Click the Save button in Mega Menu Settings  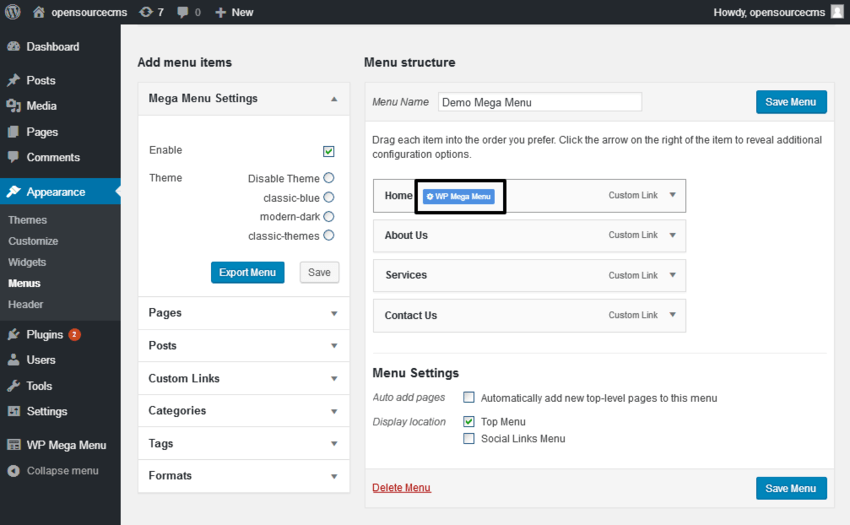coord(319,272)
